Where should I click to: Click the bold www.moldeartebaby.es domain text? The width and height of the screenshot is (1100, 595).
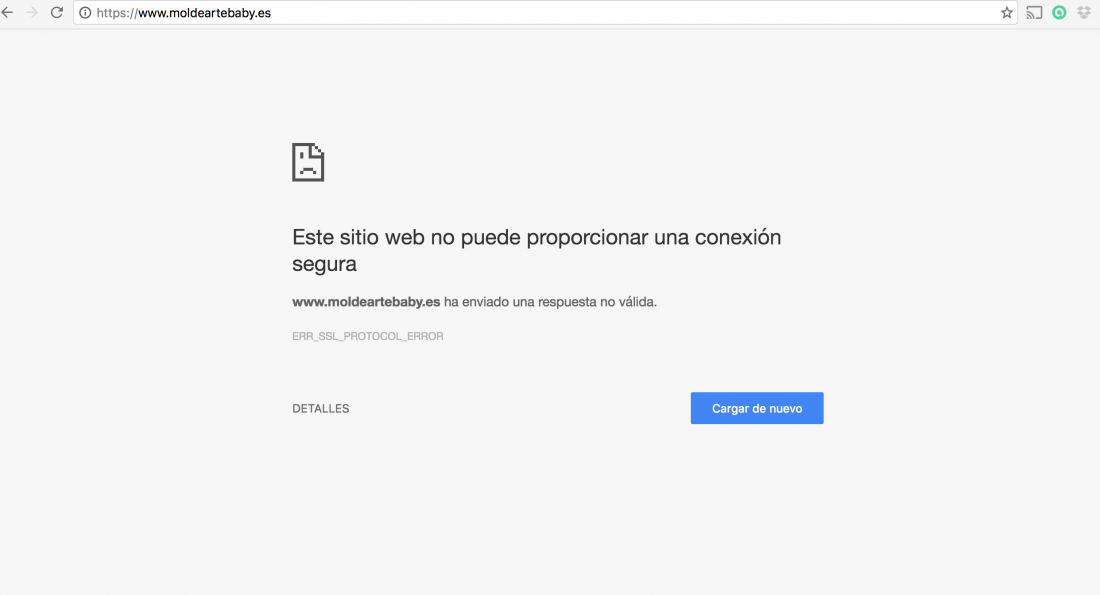coord(366,302)
